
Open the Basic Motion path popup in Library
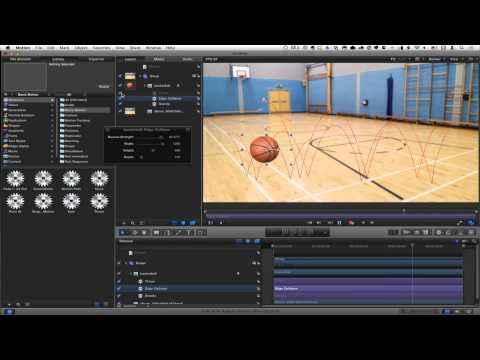[28, 94]
